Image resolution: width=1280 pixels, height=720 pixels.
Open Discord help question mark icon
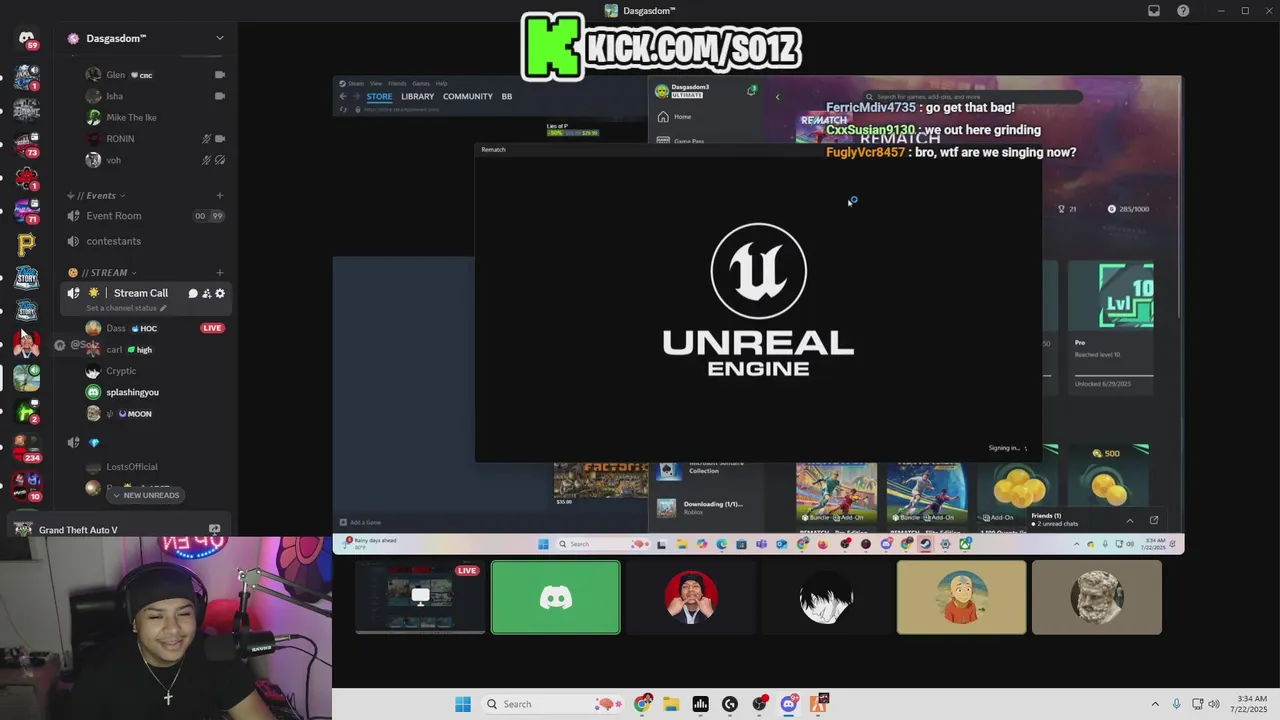(x=1184, y=11)
